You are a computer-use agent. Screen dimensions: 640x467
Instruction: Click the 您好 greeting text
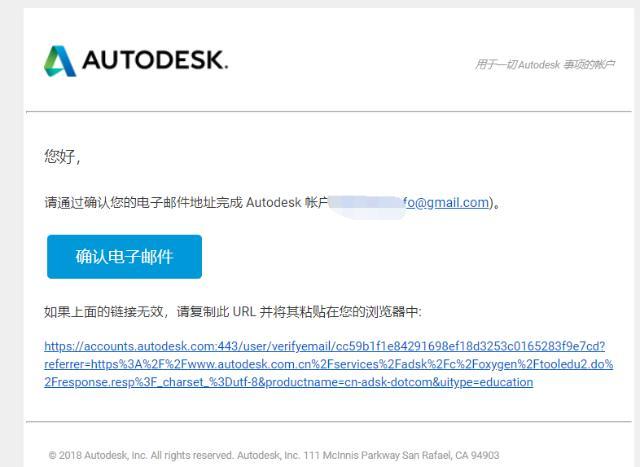(x=60, y=156)
